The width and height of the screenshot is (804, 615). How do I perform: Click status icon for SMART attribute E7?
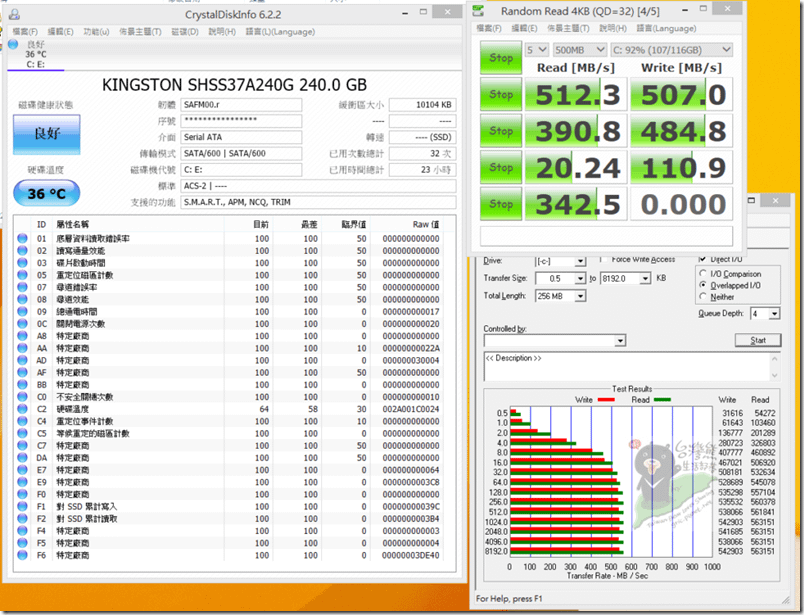[x=22, y=470]
